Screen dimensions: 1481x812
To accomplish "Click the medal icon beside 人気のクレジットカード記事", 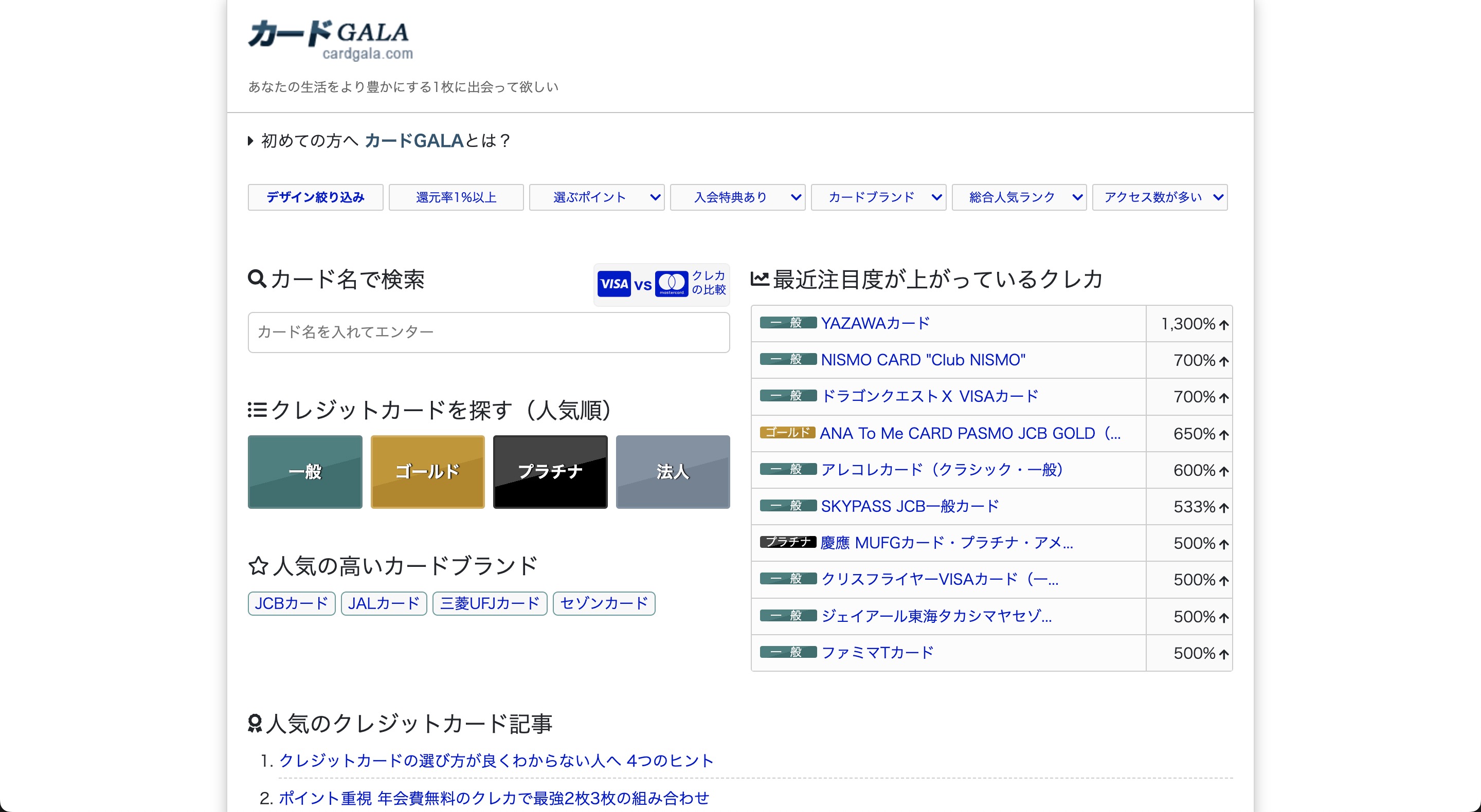I will pyautogui.click(x=255, y=724).
